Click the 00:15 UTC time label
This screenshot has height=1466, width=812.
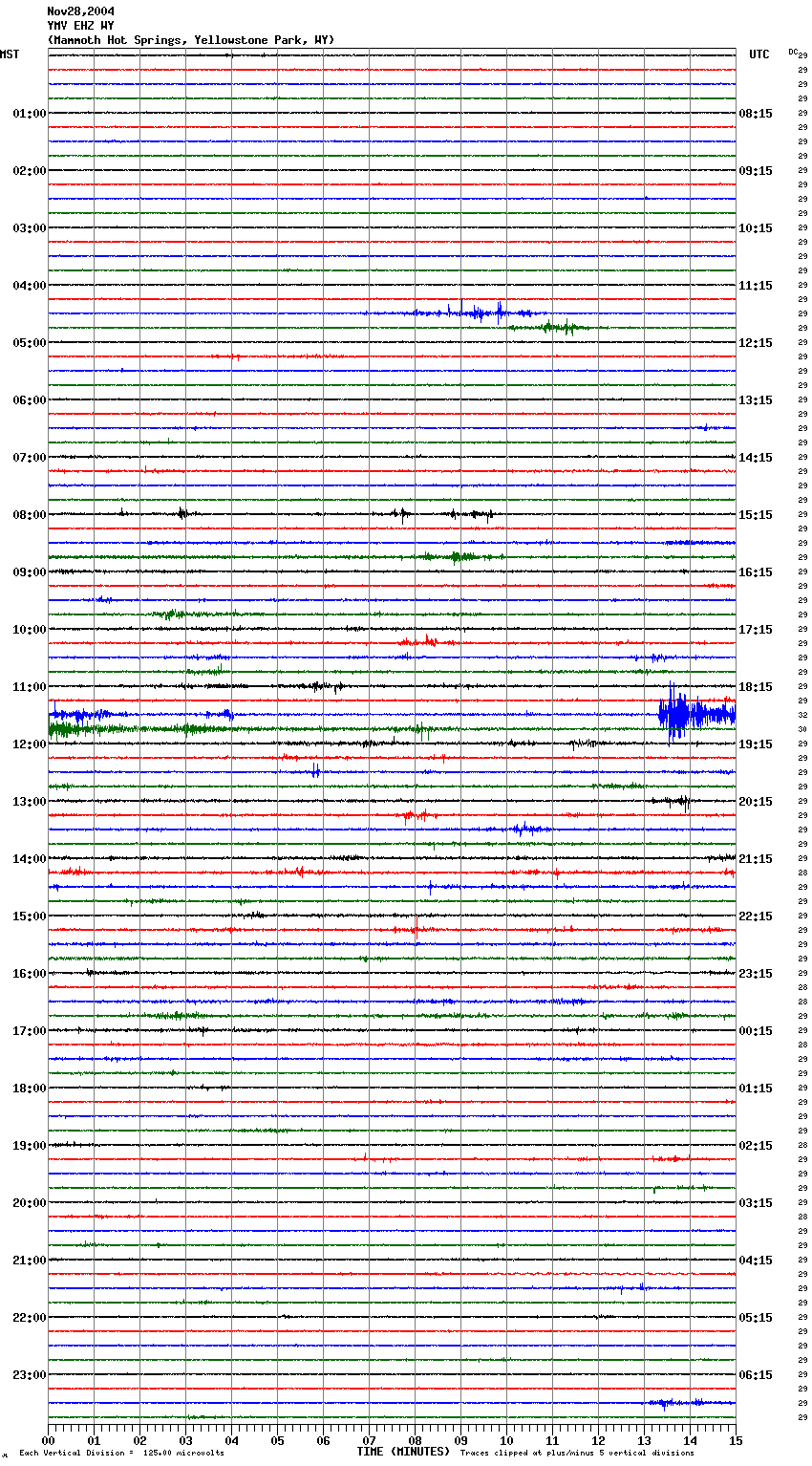(x=756, y=1031)
